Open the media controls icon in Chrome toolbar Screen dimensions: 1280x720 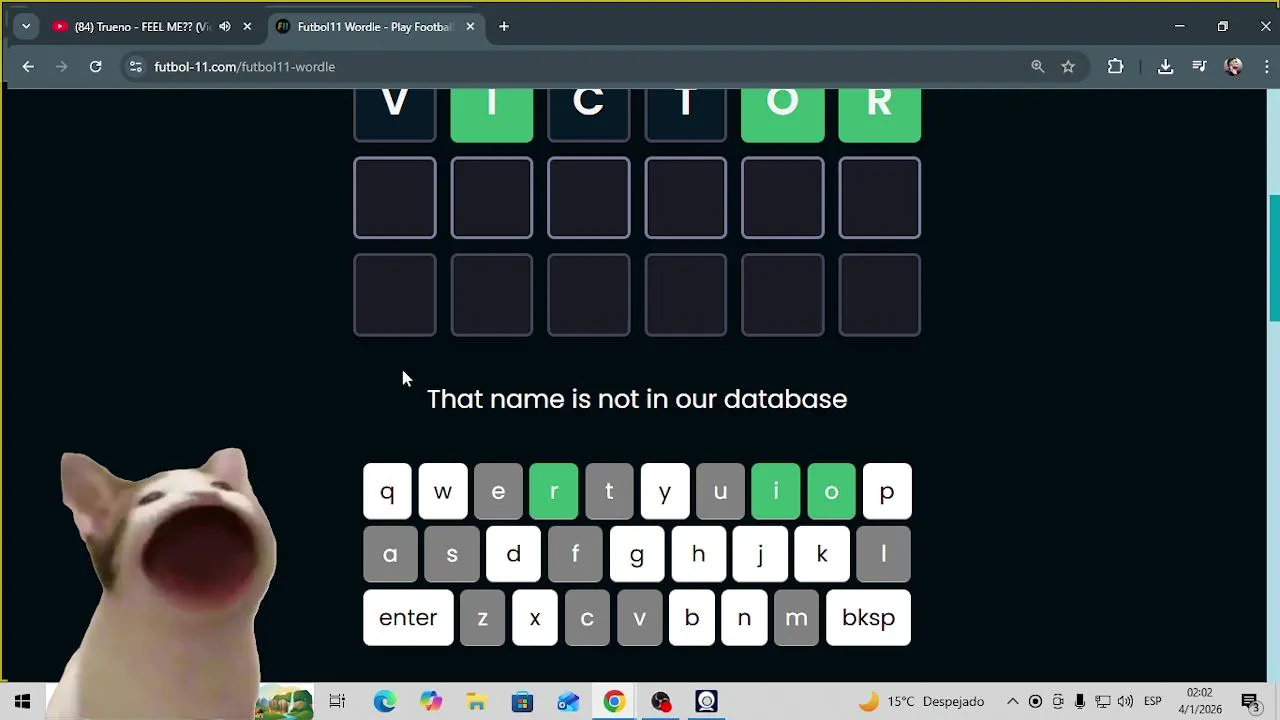point(1199,67)
